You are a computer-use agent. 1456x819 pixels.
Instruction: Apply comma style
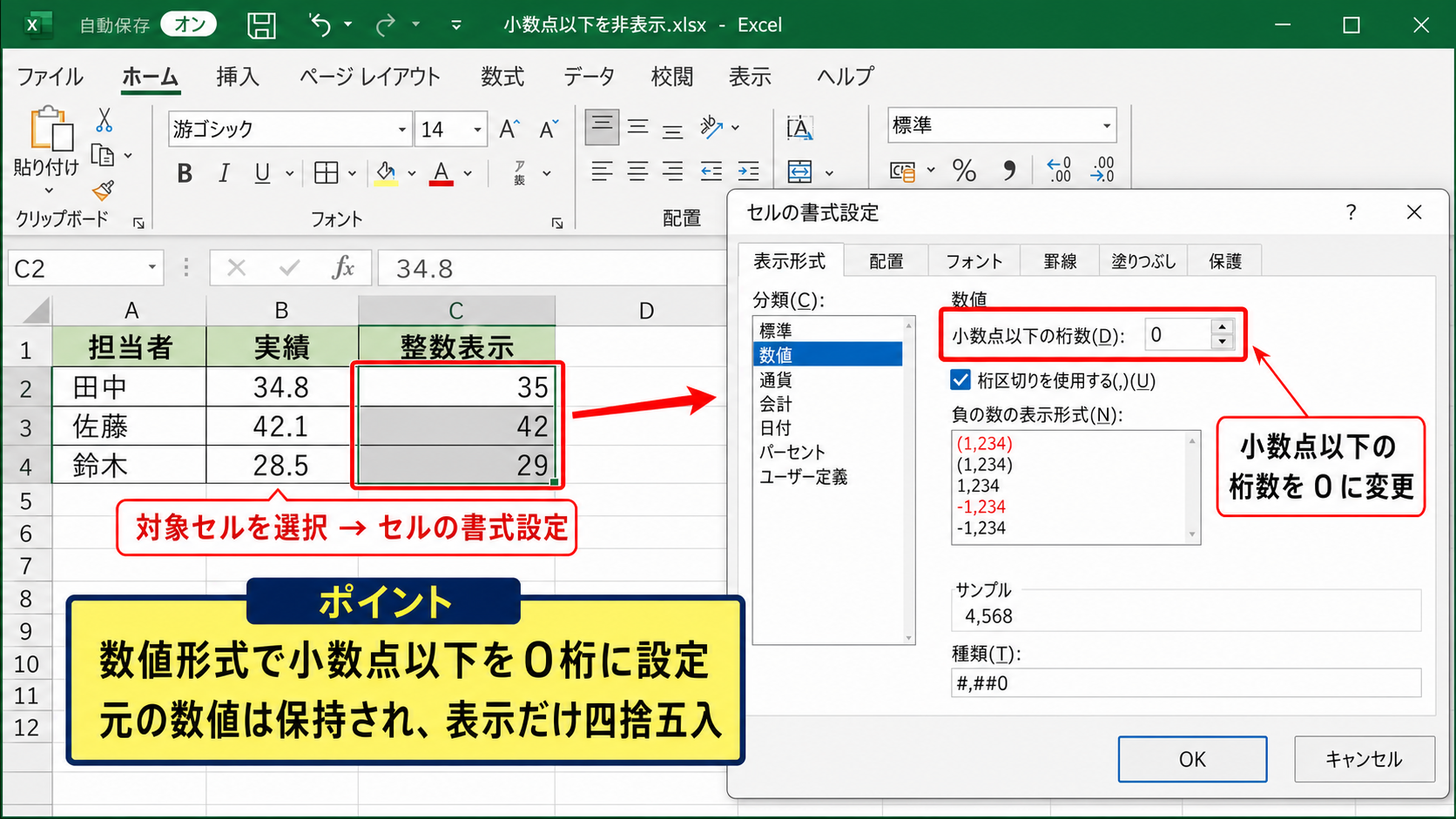pyautogui.click(x=1008, y=171)
